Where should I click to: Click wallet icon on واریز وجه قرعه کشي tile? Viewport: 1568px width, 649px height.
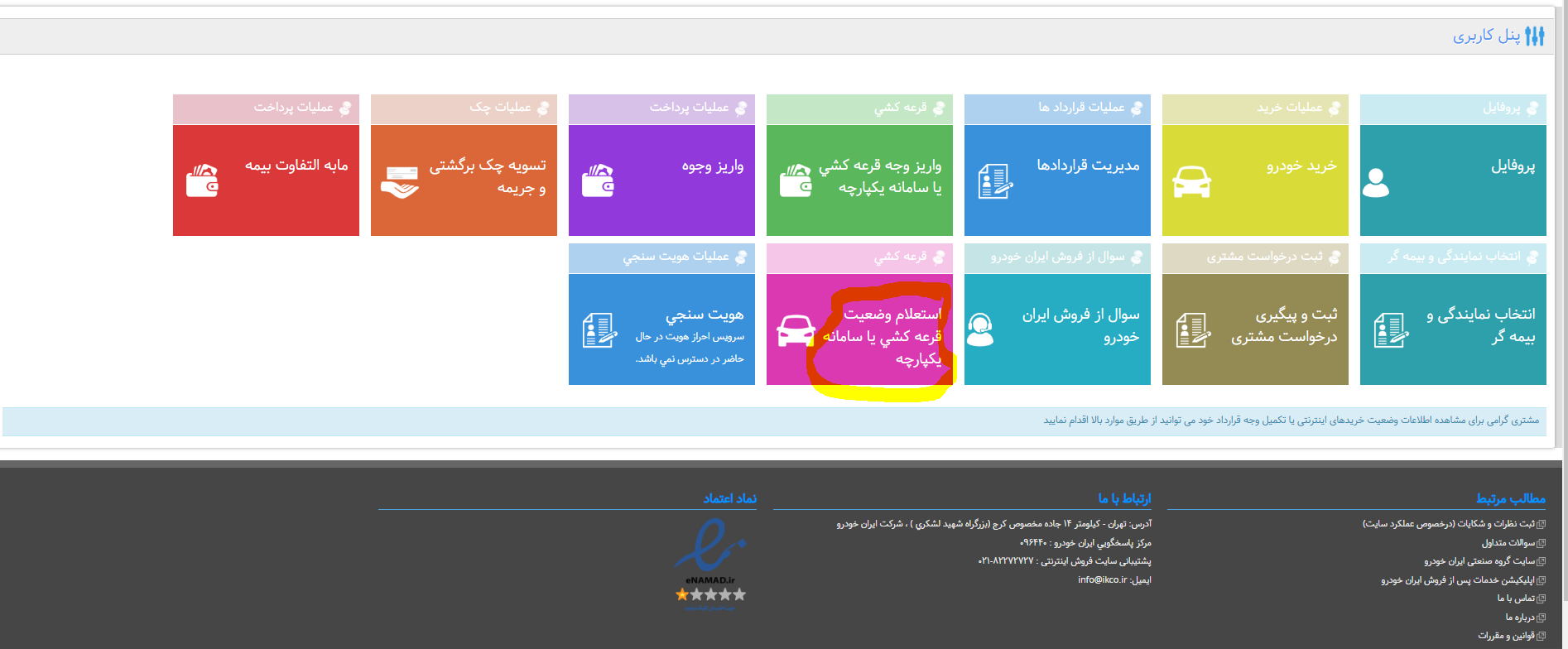[x=796, y=180]
